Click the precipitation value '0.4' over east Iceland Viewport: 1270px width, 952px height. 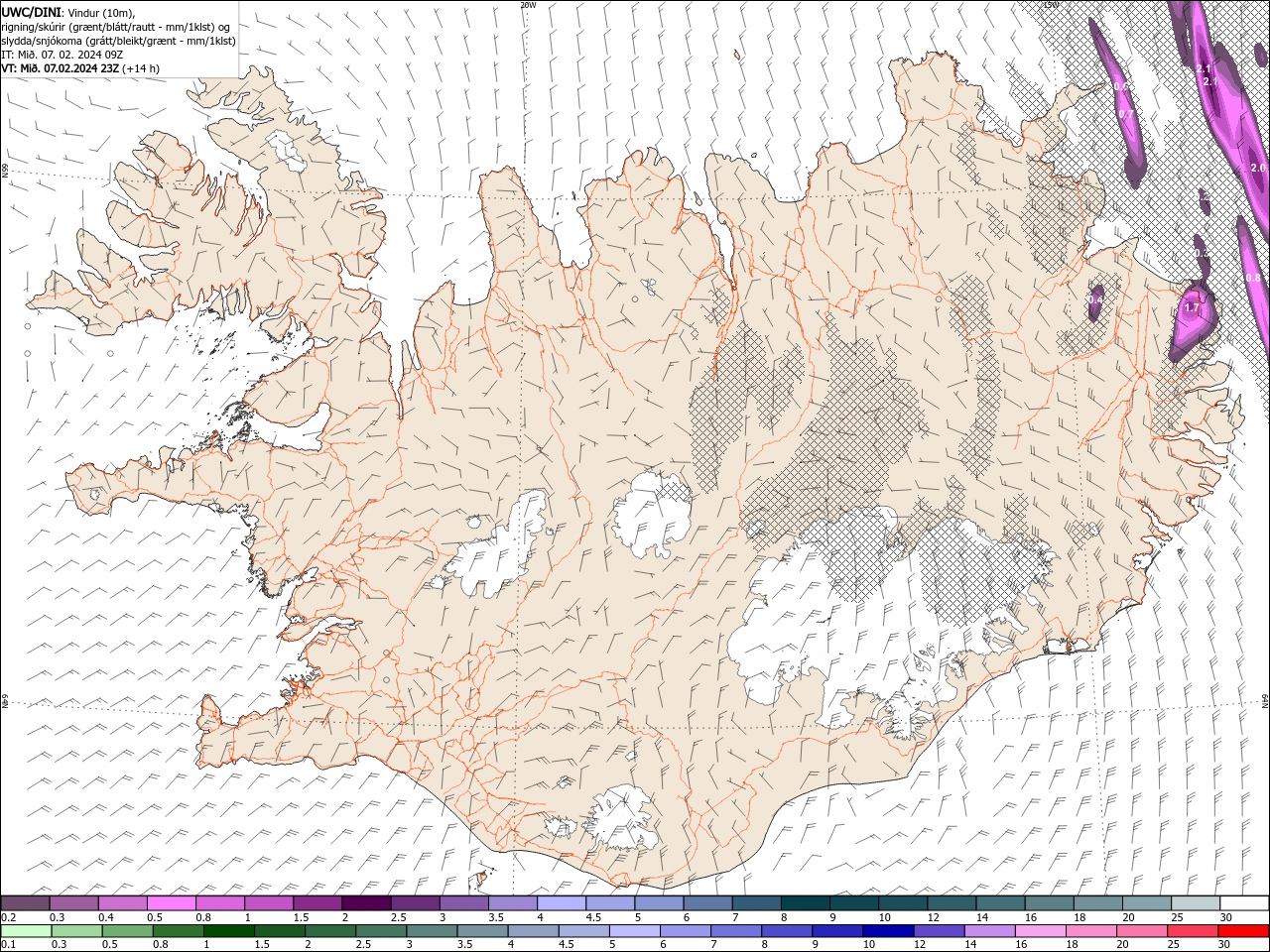(1095, 299)
